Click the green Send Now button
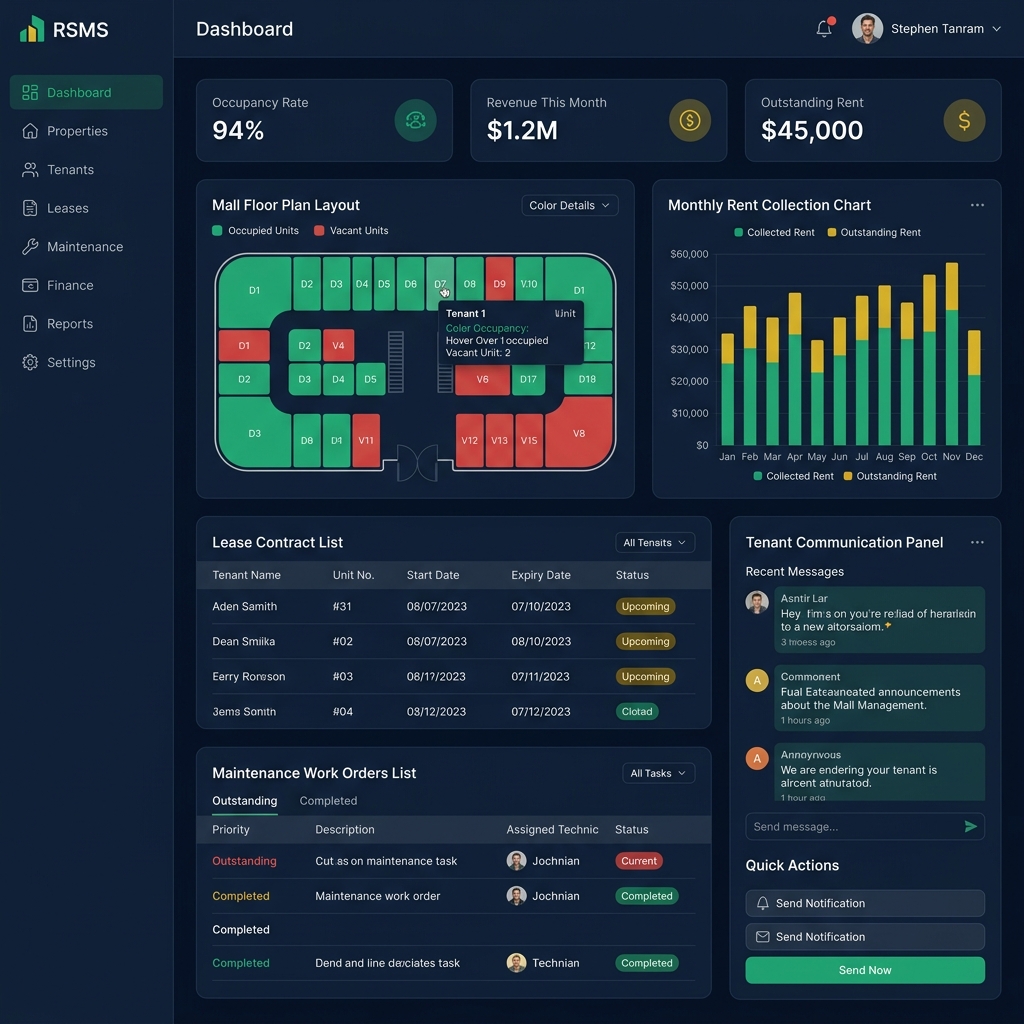The height and width of the screenshot is (1024, 1024). [865, 970]
